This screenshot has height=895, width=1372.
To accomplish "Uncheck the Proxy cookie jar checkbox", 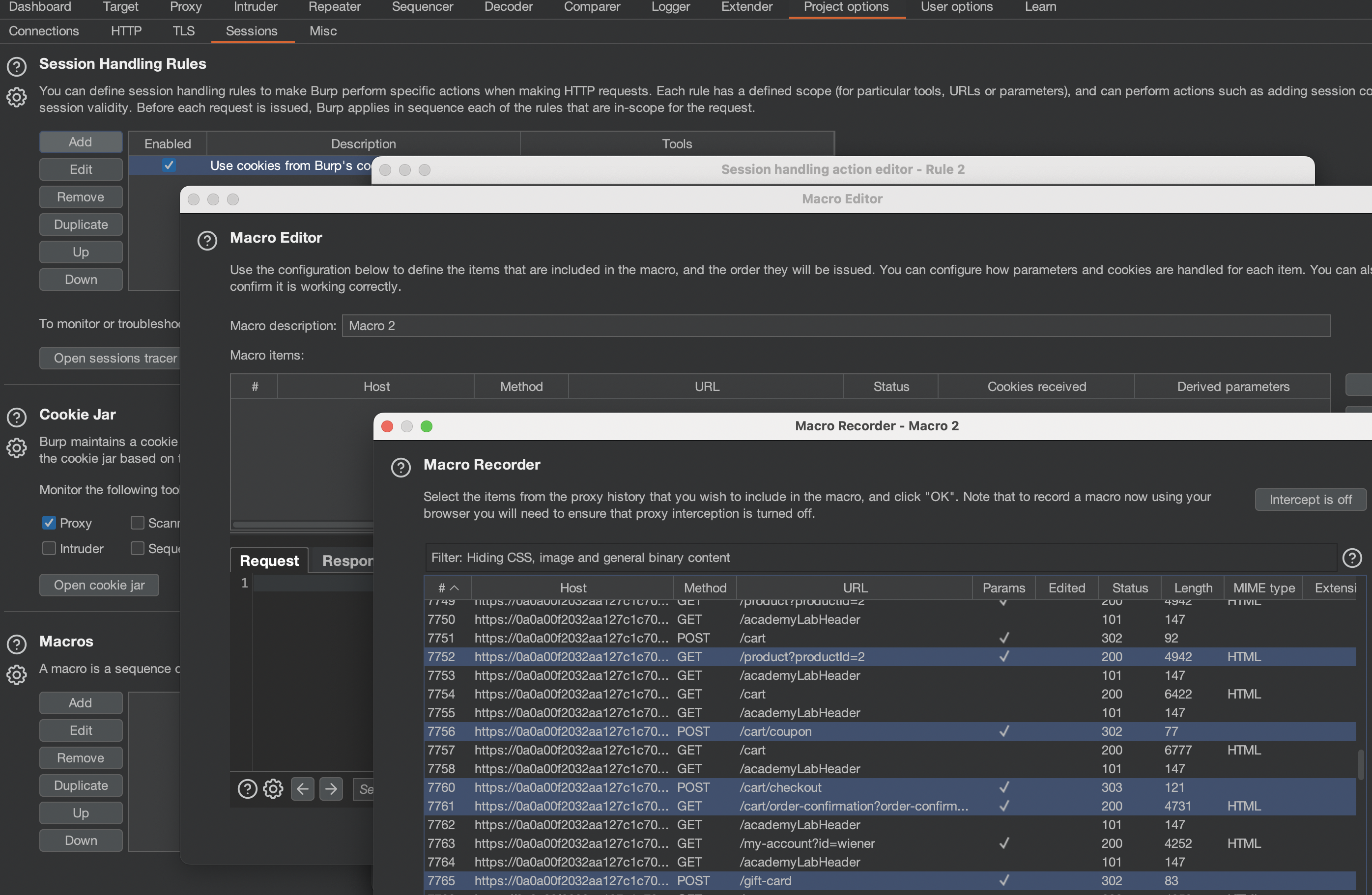I will tap(49, 523).
